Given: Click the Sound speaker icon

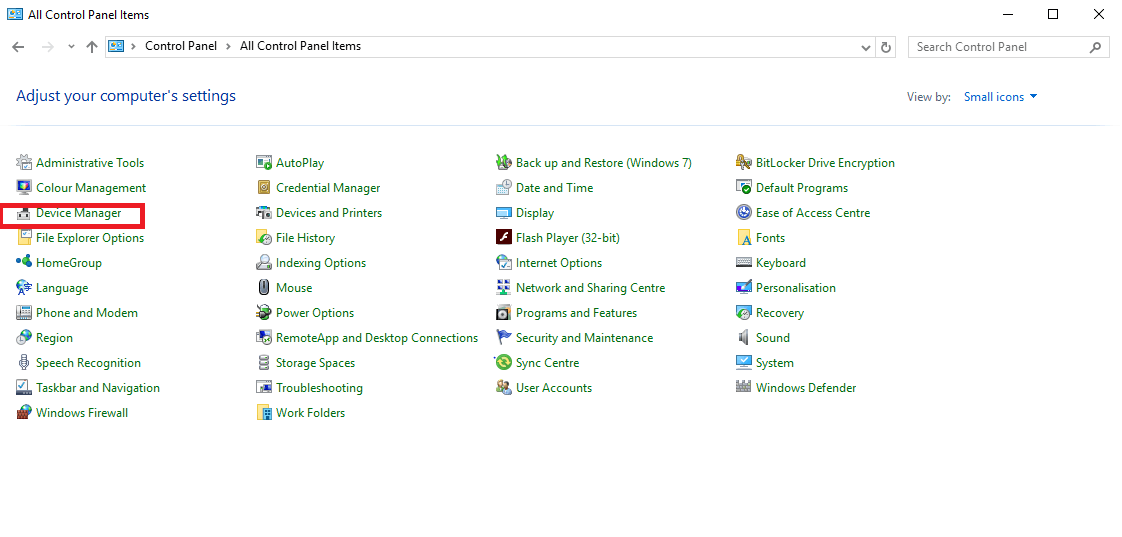Looking at the screenshot, I should point(744,338).
